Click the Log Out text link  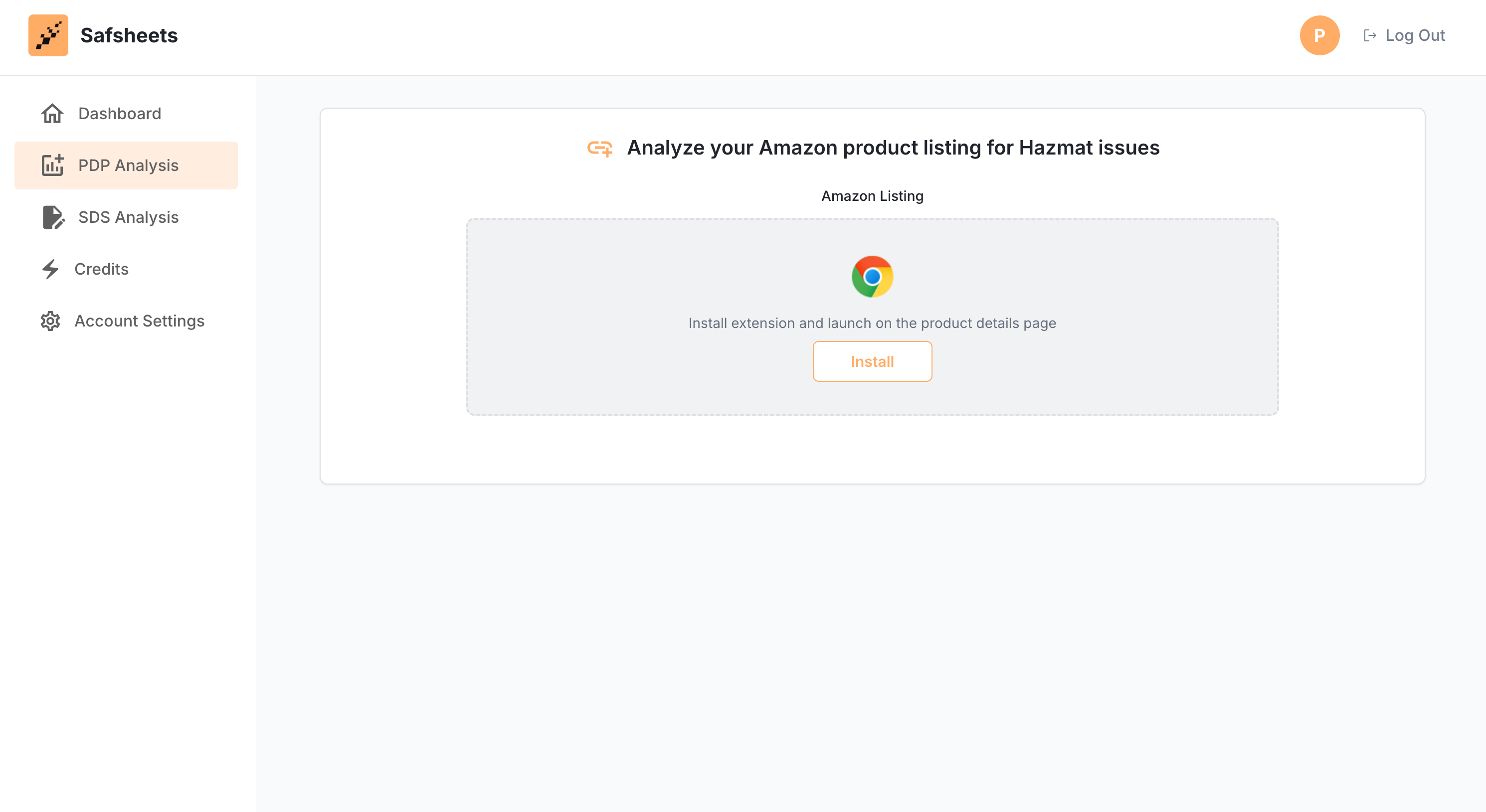coord(1415,36)
